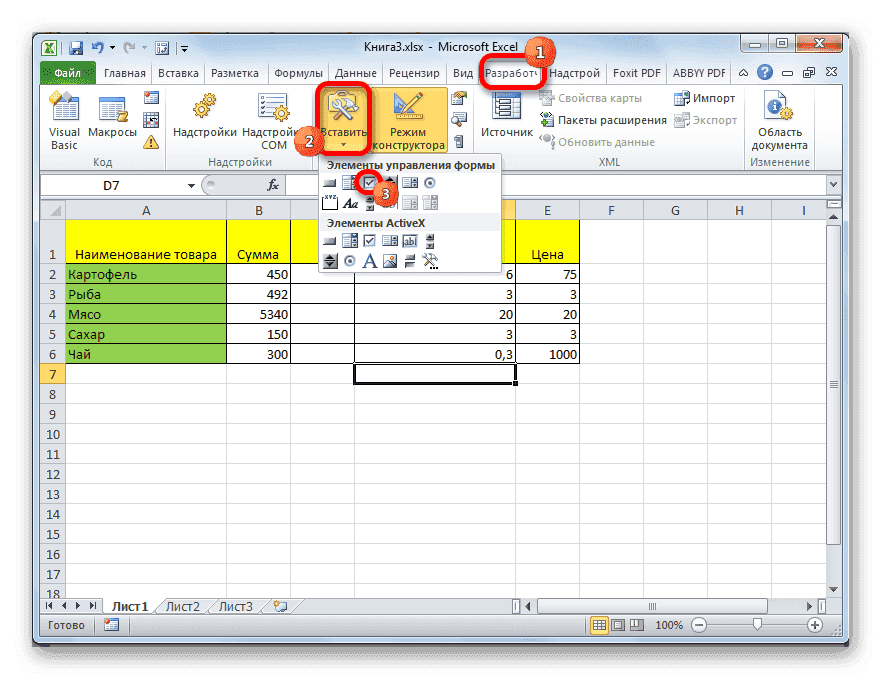The image size is (881, 679).
Task: Choose the ActiveX checkbox control
Action: point(370,240)
